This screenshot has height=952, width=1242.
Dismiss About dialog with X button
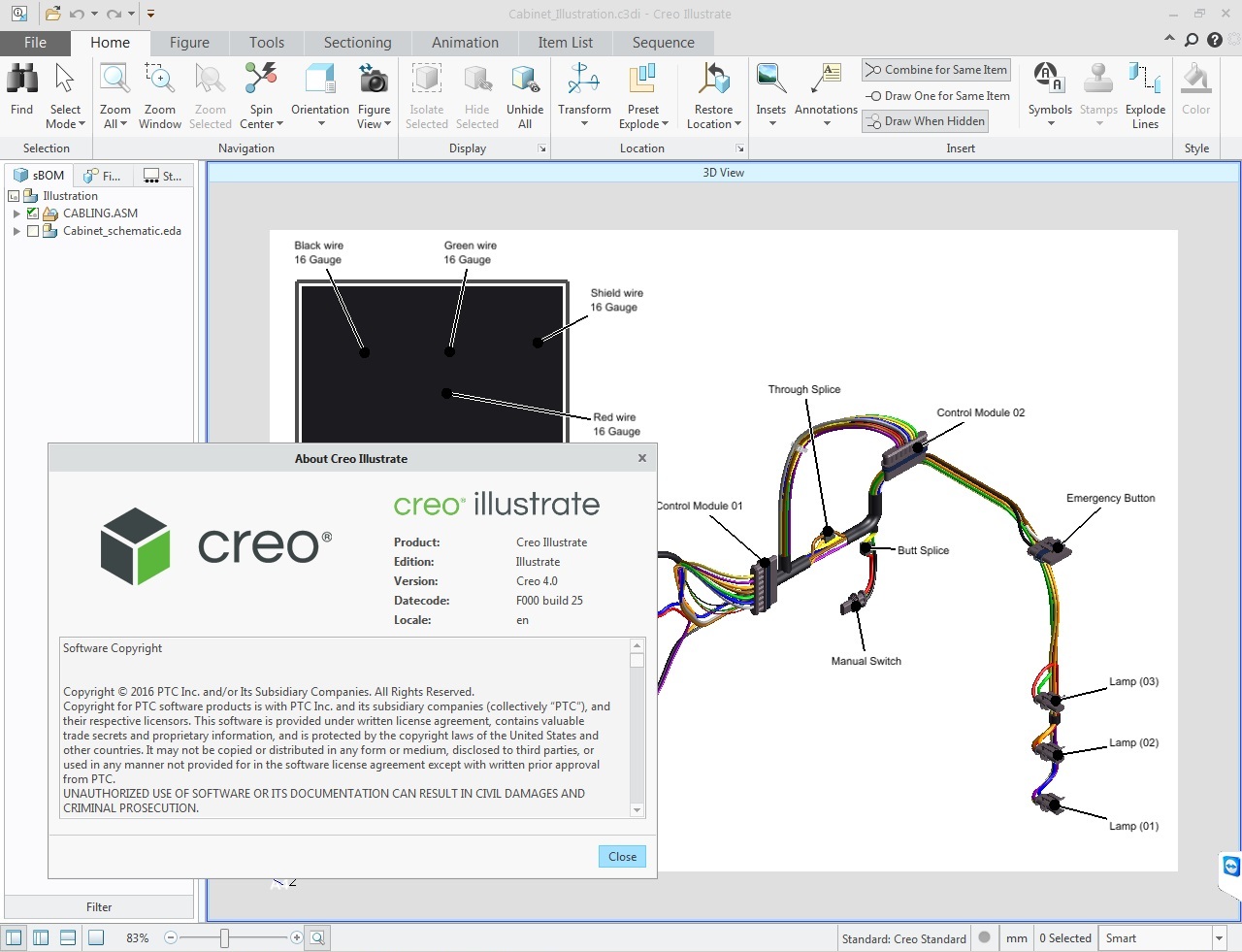[x=641, y=458]
